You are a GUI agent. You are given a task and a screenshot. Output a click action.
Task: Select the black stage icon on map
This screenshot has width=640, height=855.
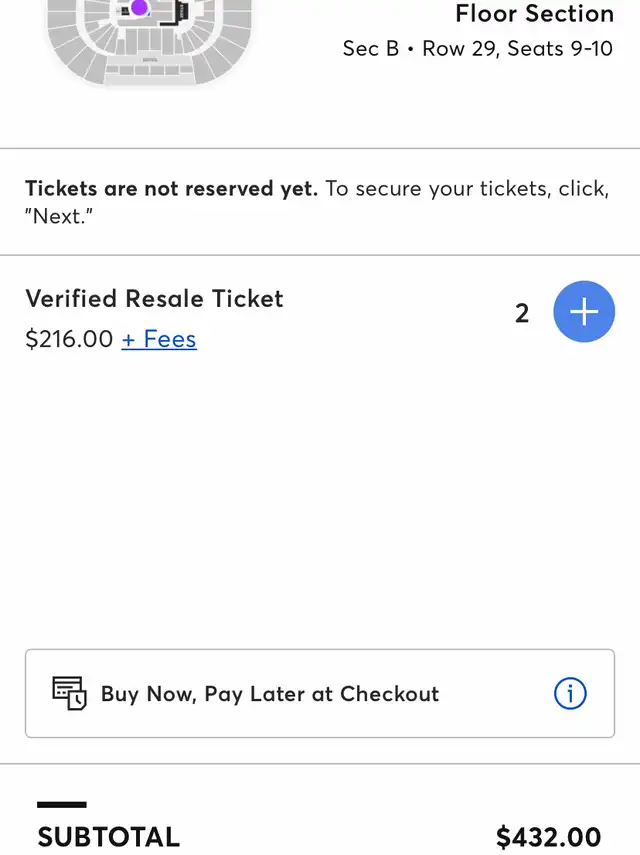tap(176, 13)
